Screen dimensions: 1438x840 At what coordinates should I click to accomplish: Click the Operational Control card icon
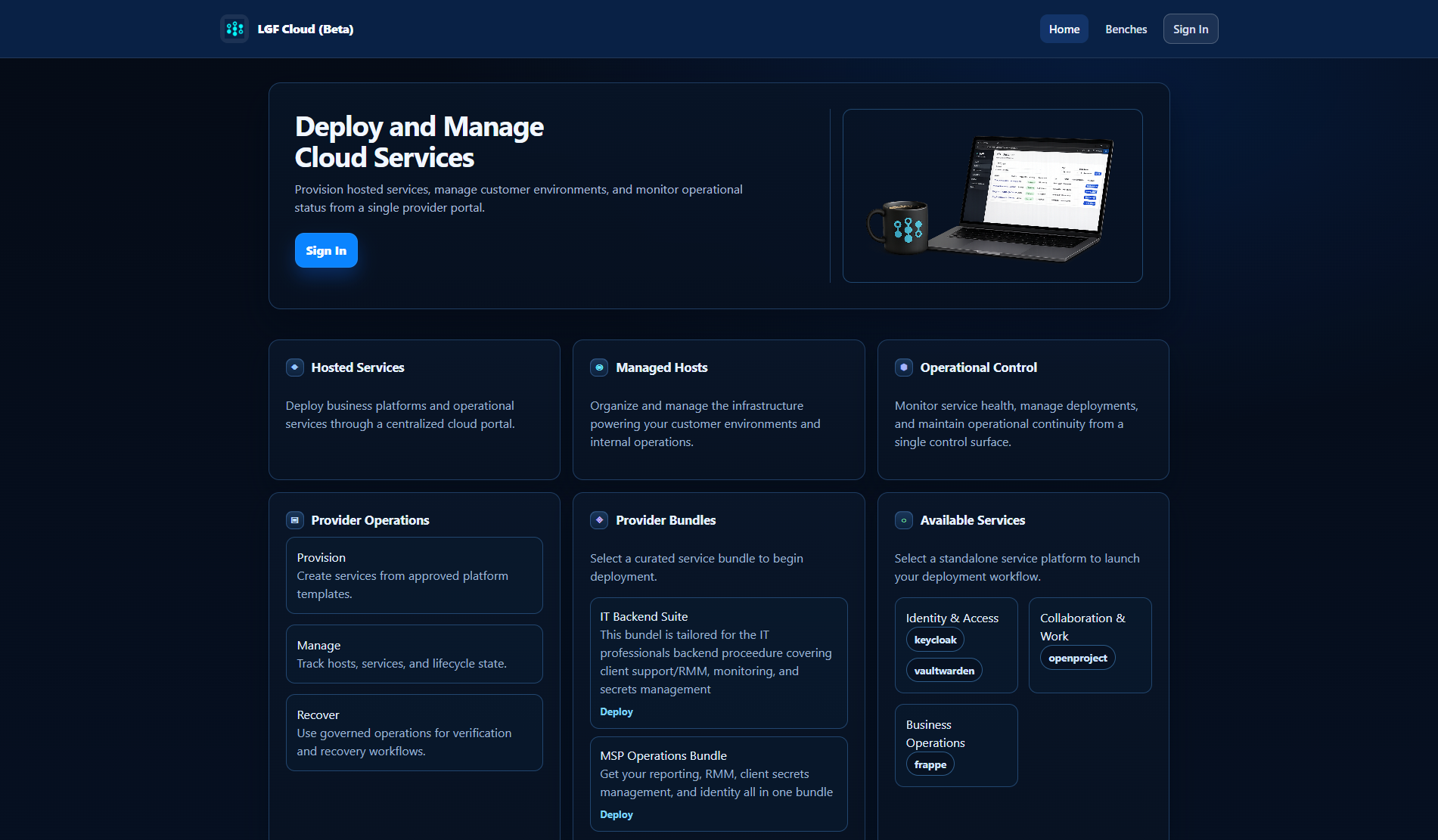[904, 367]
